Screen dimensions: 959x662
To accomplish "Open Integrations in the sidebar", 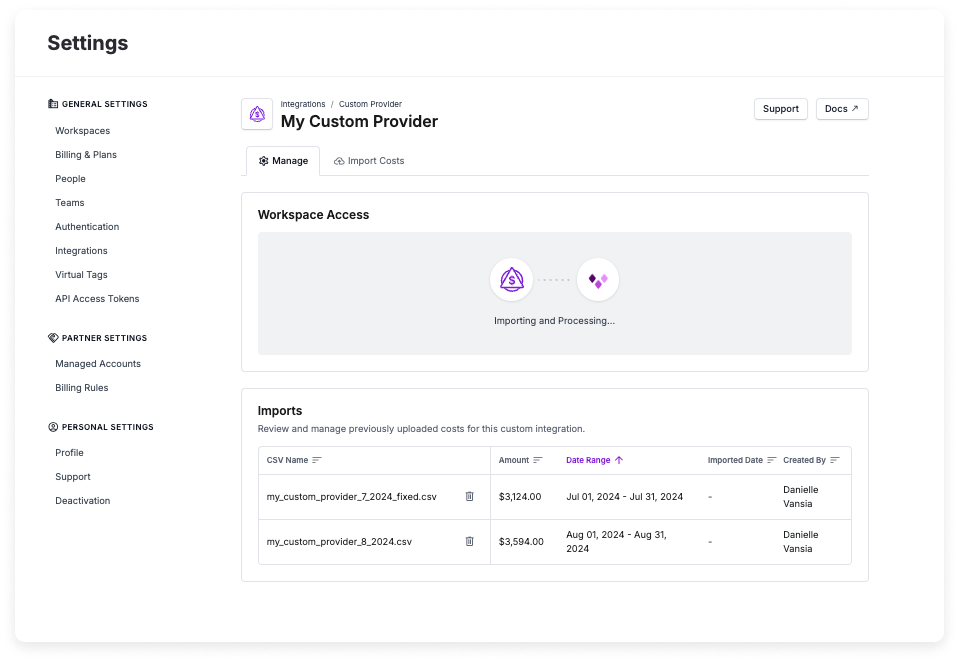I will (x=81, y=251).
